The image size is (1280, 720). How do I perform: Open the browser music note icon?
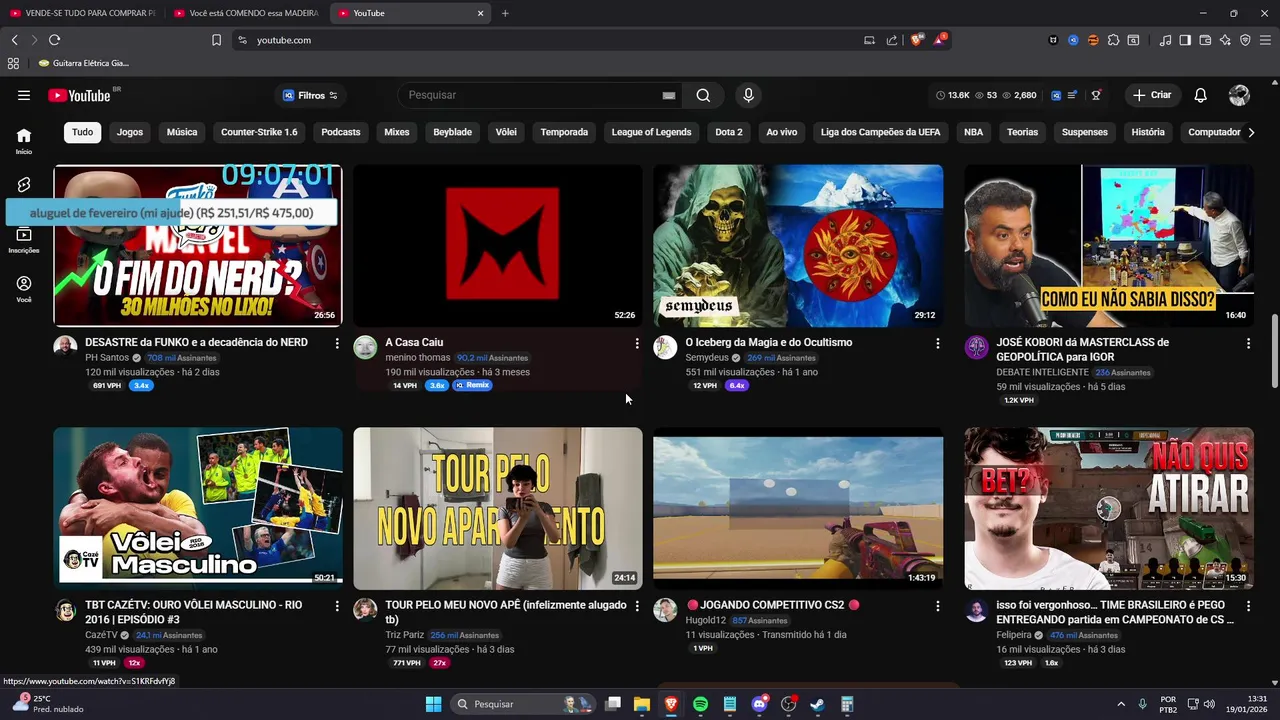(x=1165, y=40)
